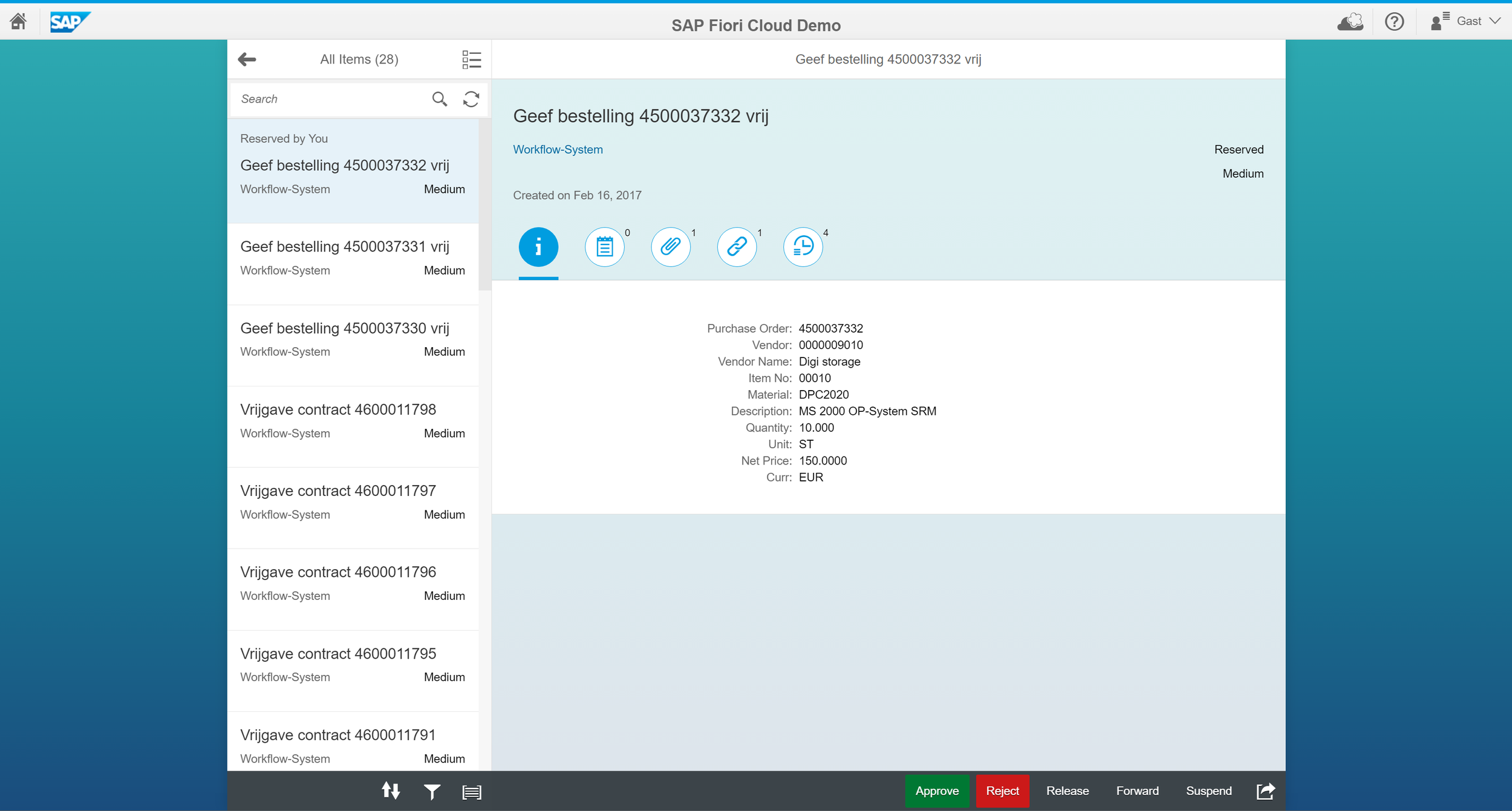
Task: Click the filter funnel icon
Action: (x=432, y=791)
